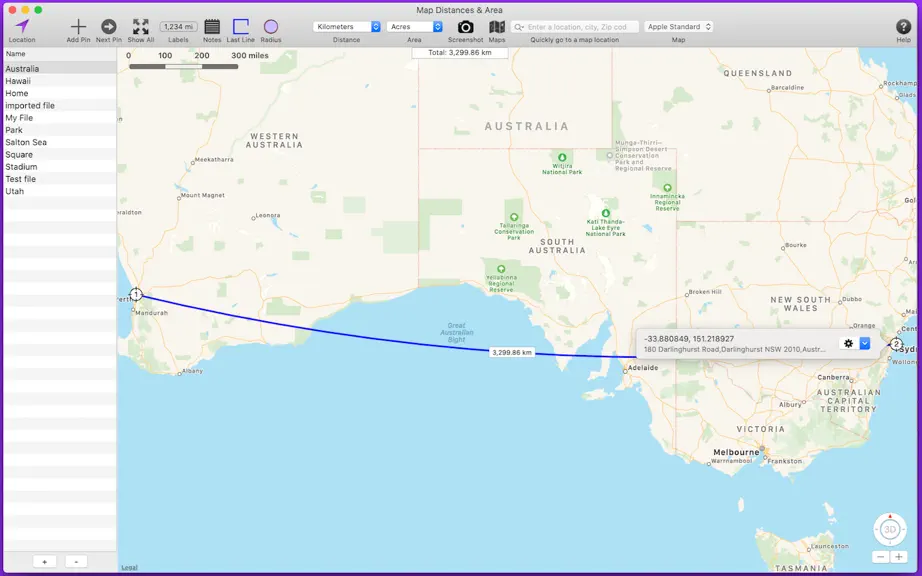
Task: Click the coordinates -33.880849, 151.218927
Action: (689, 339)
